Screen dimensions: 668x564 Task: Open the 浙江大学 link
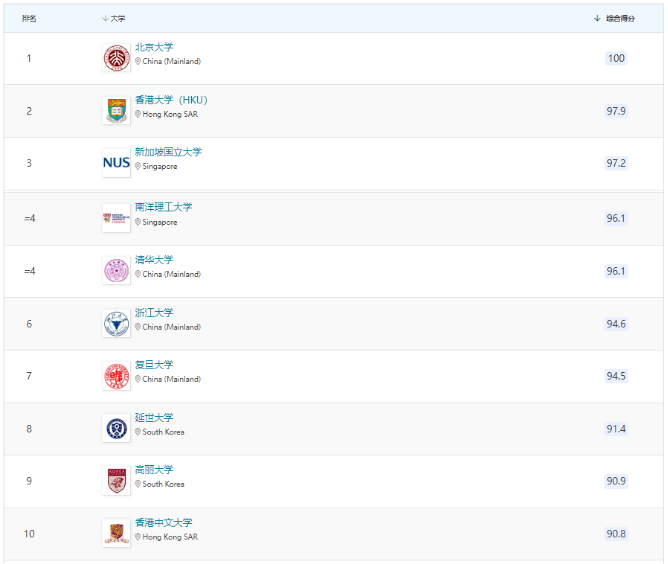[154, 313]
